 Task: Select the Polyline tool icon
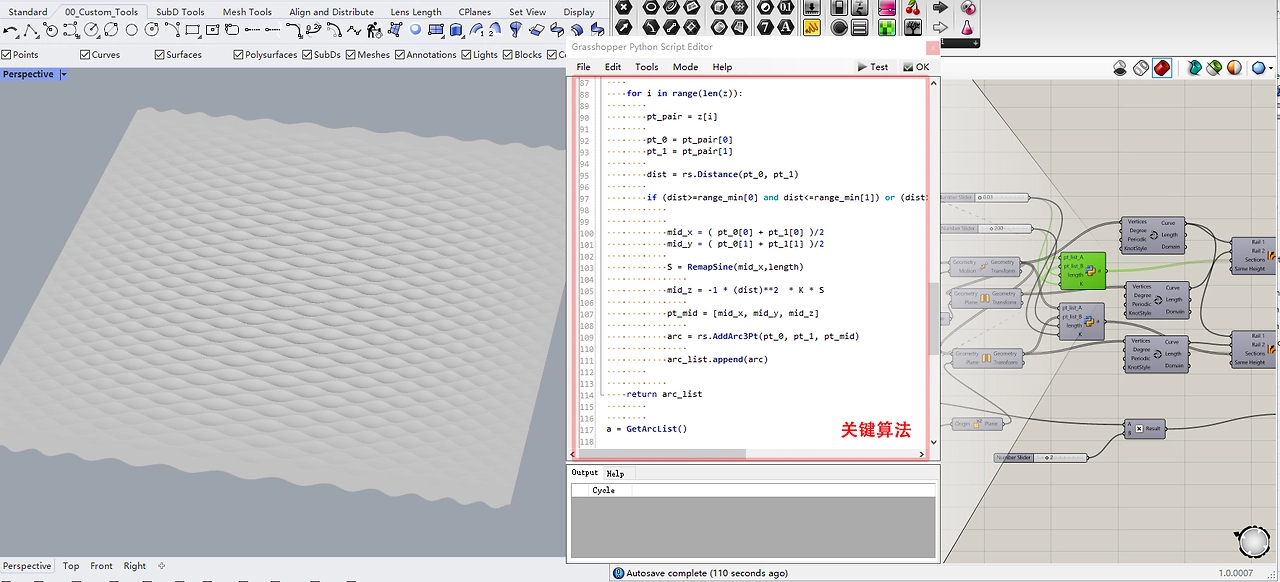click(x=30, y=31)
